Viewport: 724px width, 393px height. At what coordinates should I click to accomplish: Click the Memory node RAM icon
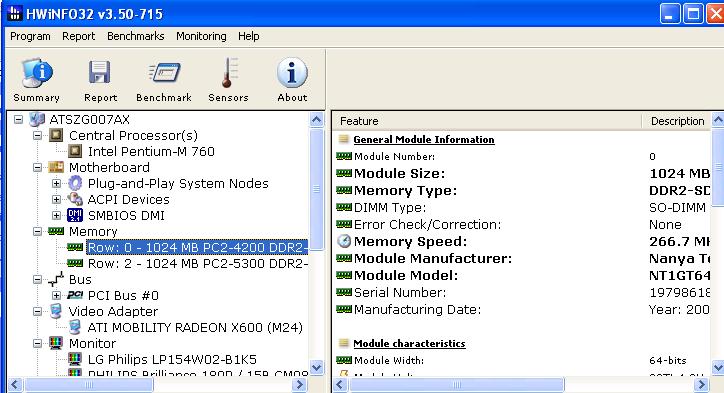[56, 231]
